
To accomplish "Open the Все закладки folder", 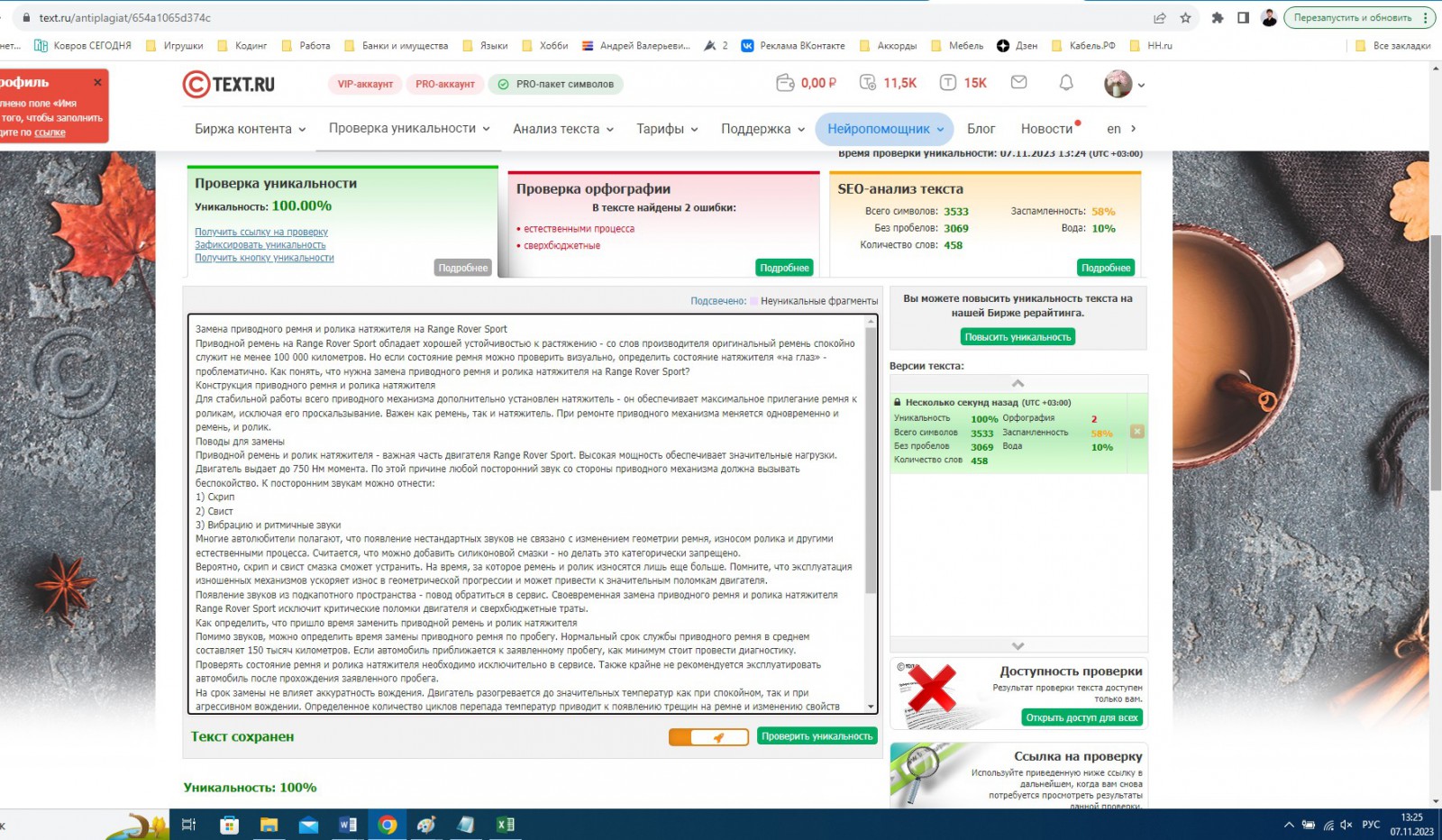I will tap(1393, 45).
